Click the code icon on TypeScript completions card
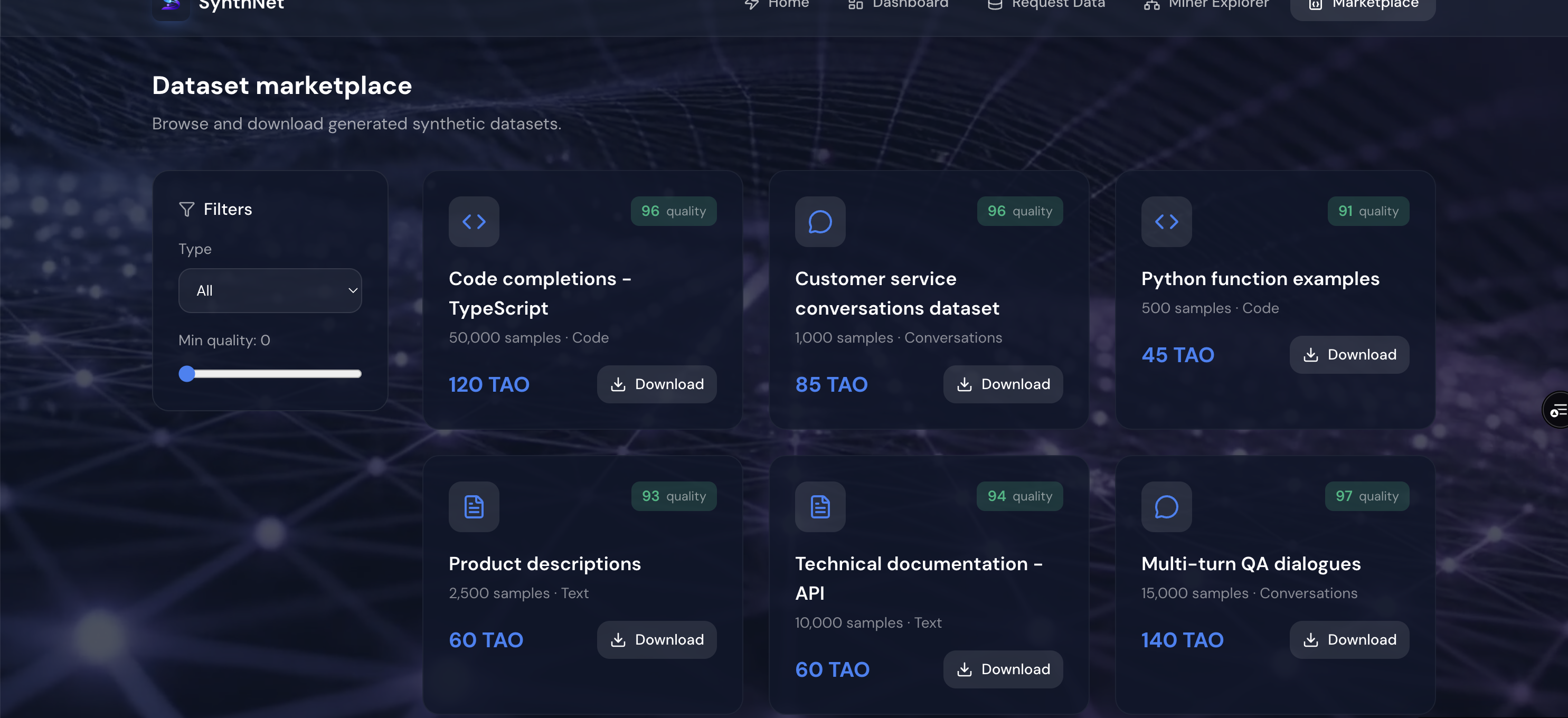 coord(474,222)
